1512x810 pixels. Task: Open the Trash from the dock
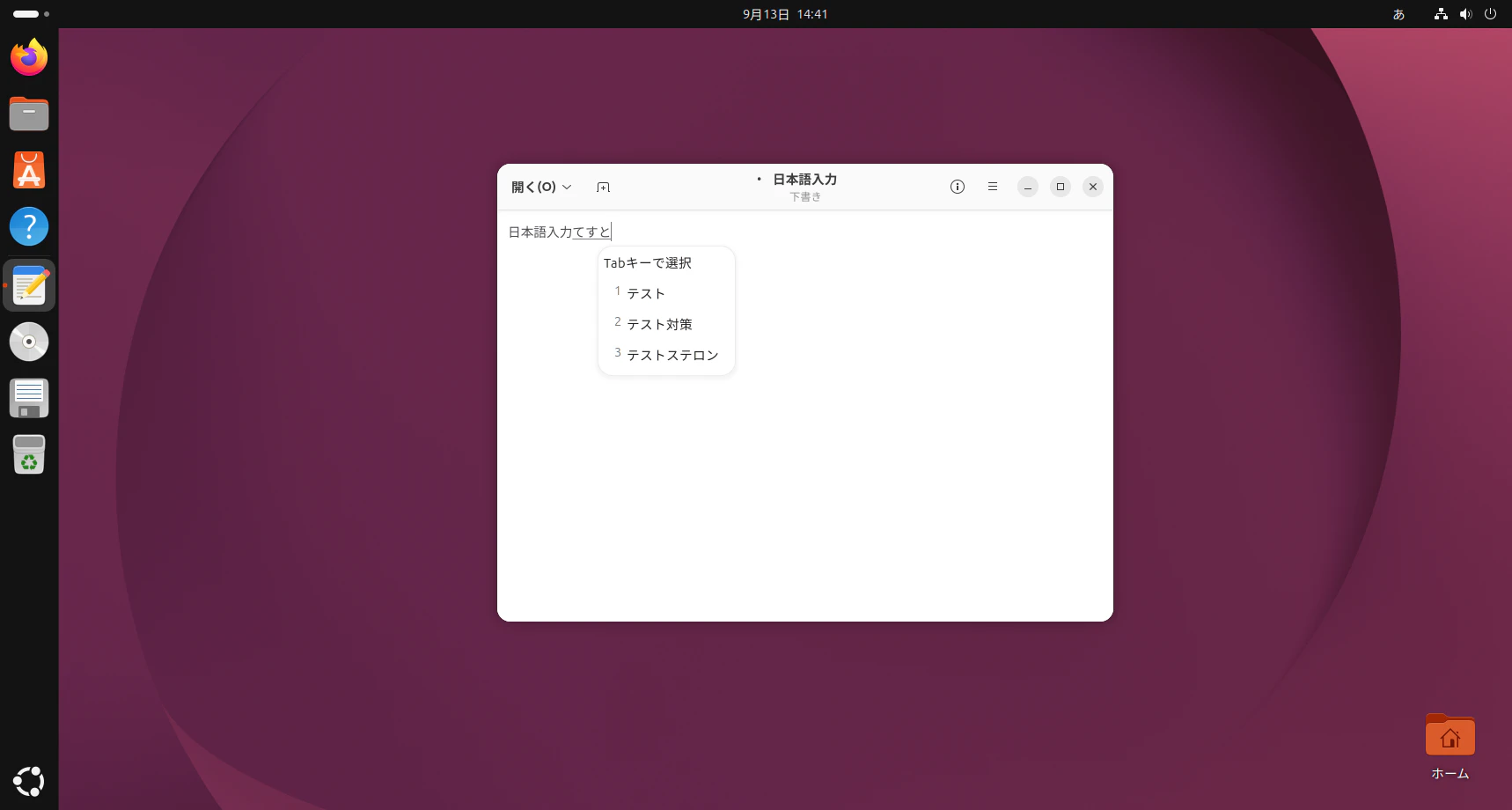(x=29, y=454)
